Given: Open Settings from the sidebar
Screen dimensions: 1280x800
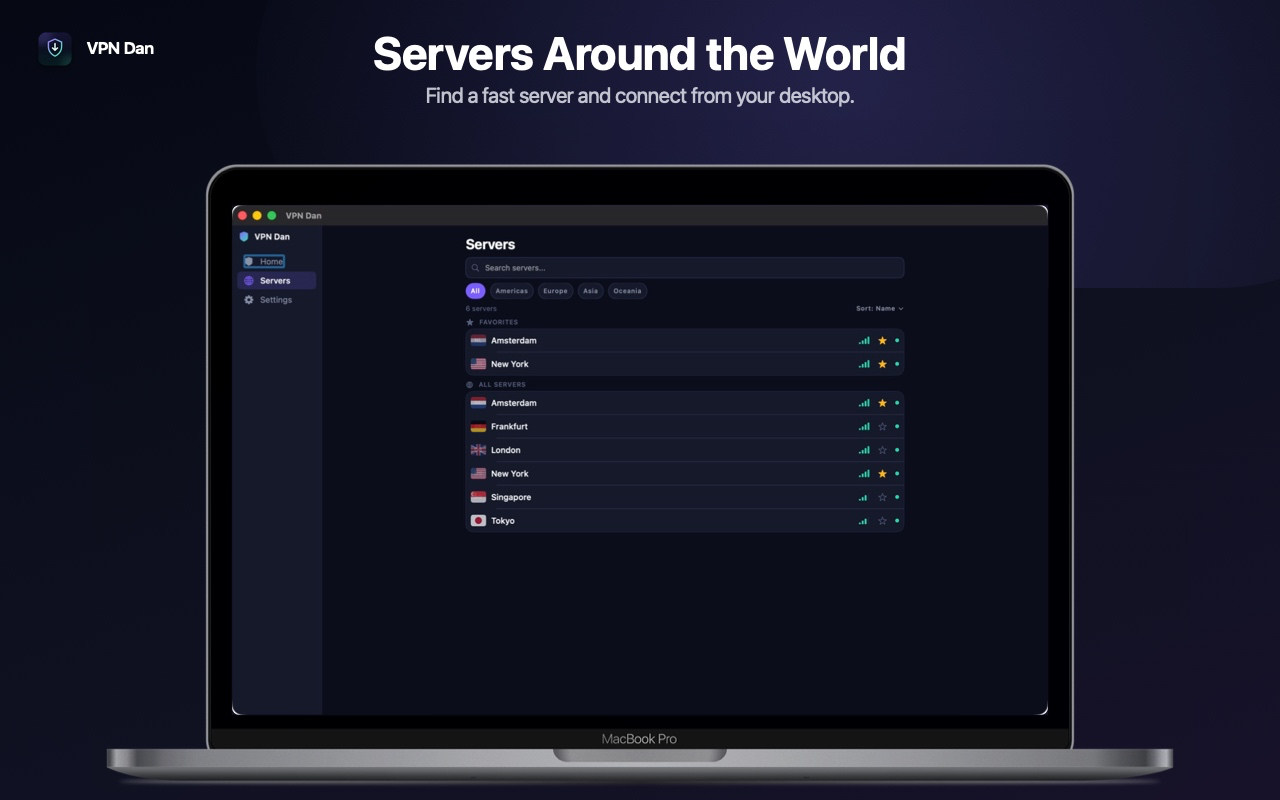Looking at the screenshot, I should tap(277, 300).
